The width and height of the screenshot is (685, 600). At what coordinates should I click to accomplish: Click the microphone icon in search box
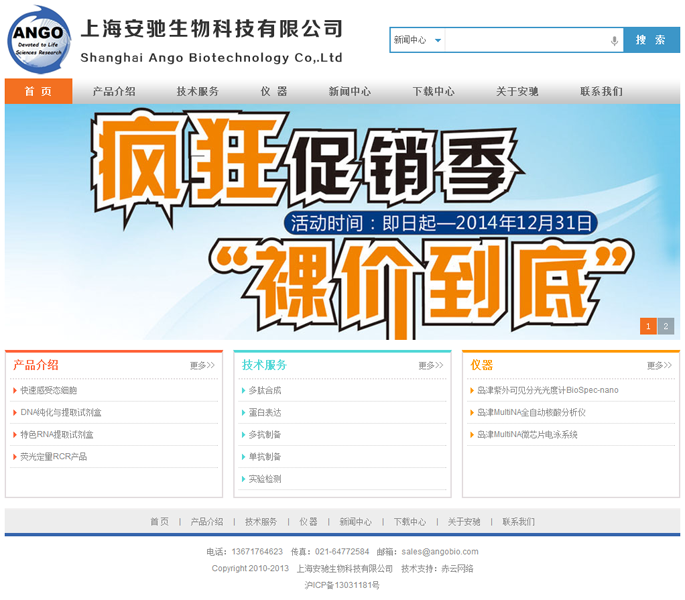point(614,41)
